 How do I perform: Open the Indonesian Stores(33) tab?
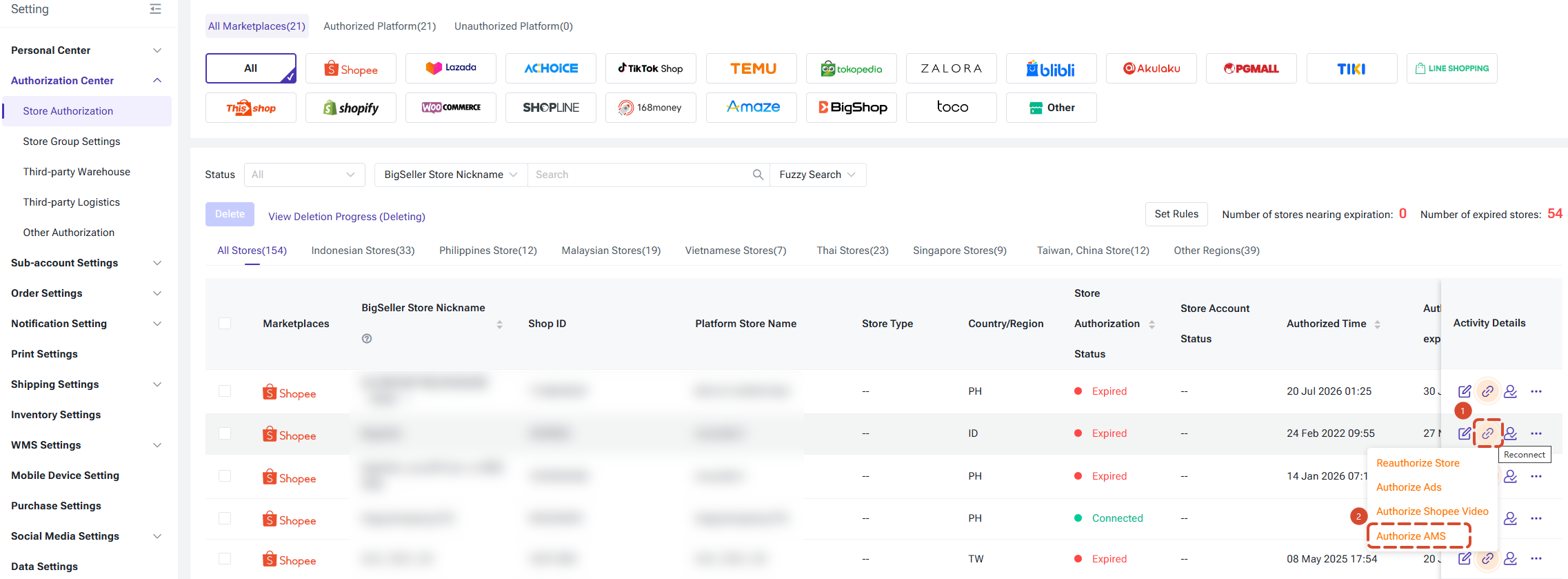(363, 251)
